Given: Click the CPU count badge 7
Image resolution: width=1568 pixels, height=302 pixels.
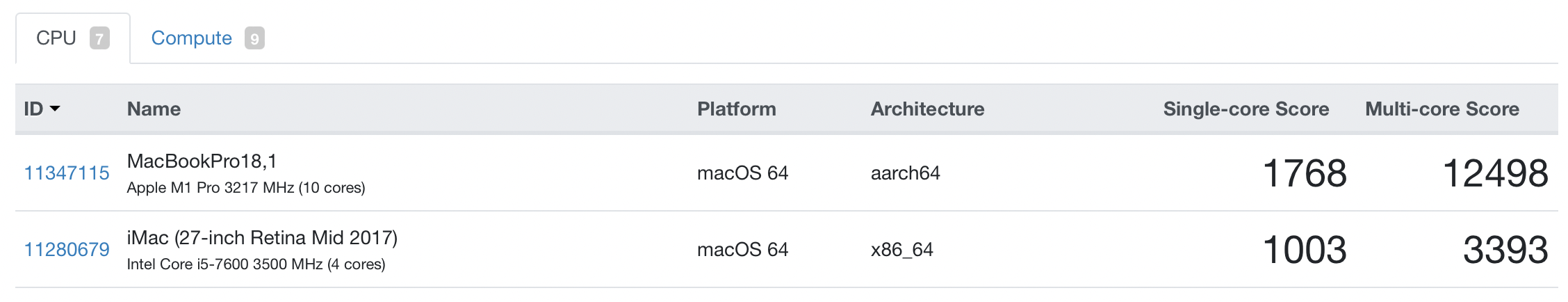Looking at the screenshot, I should (99, 38).
